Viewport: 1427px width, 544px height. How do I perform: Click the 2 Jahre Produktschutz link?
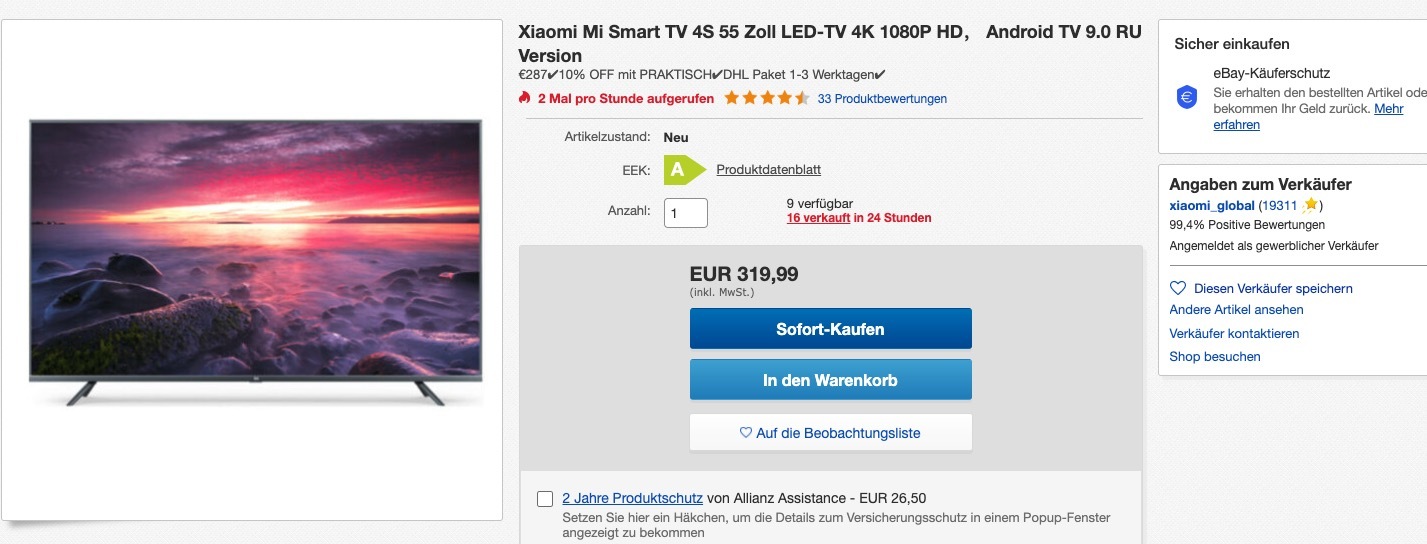(632, 498)
